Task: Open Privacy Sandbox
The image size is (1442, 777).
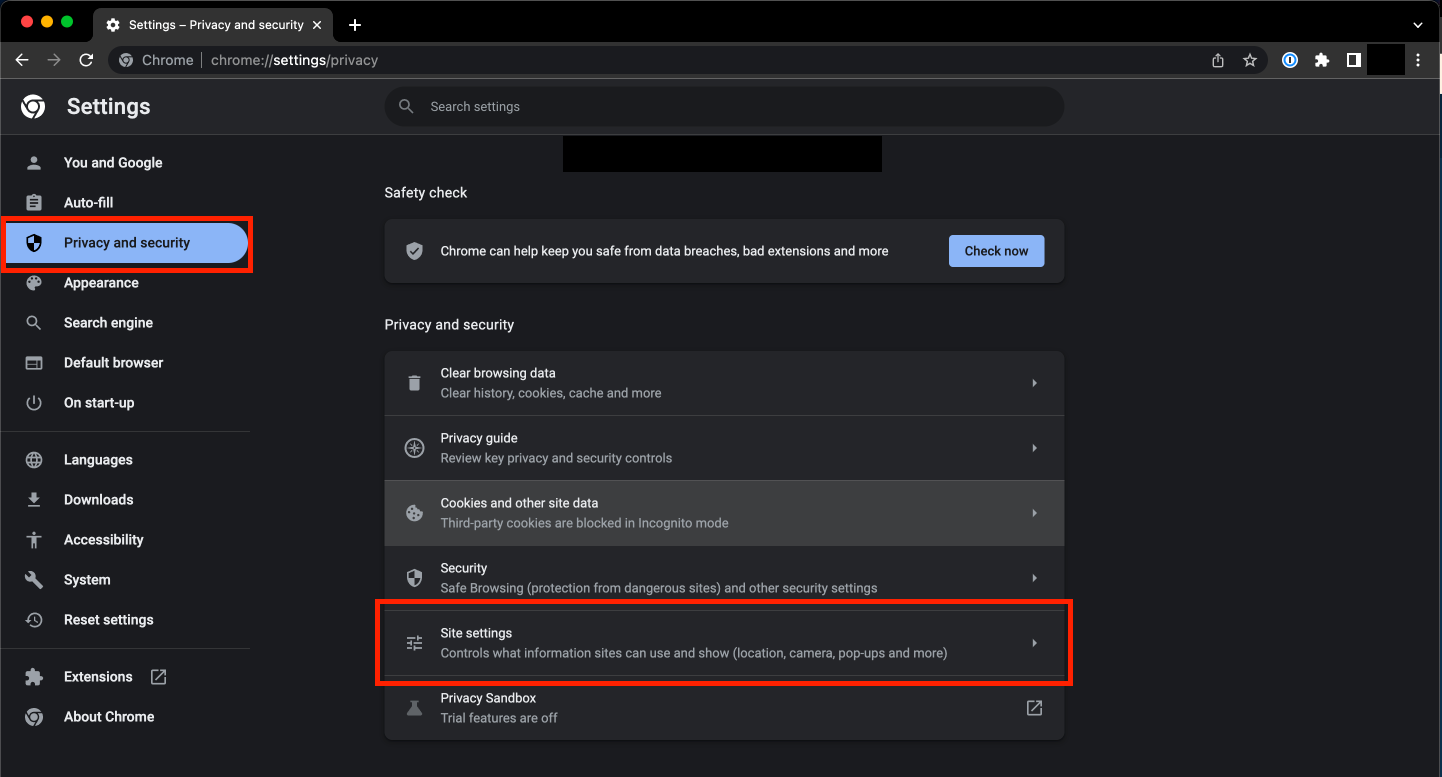Action: coord(724,708)
